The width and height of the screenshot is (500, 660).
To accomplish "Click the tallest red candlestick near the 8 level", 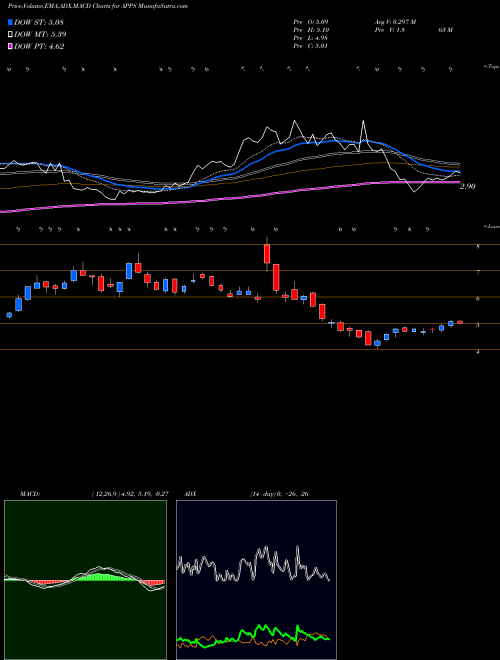I will click(x=267, y=254).
